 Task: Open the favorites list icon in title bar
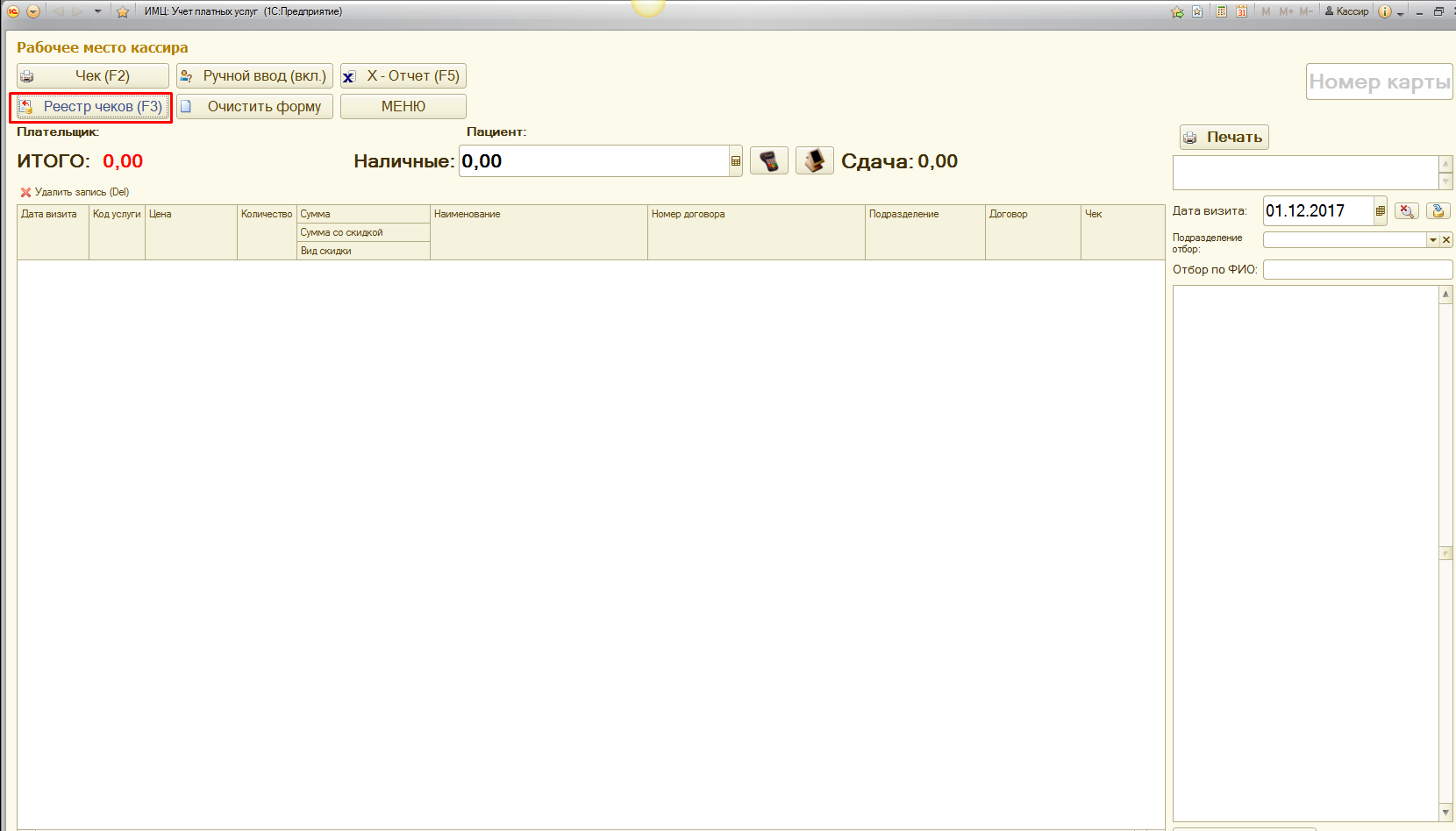(x=1197, y=11)
